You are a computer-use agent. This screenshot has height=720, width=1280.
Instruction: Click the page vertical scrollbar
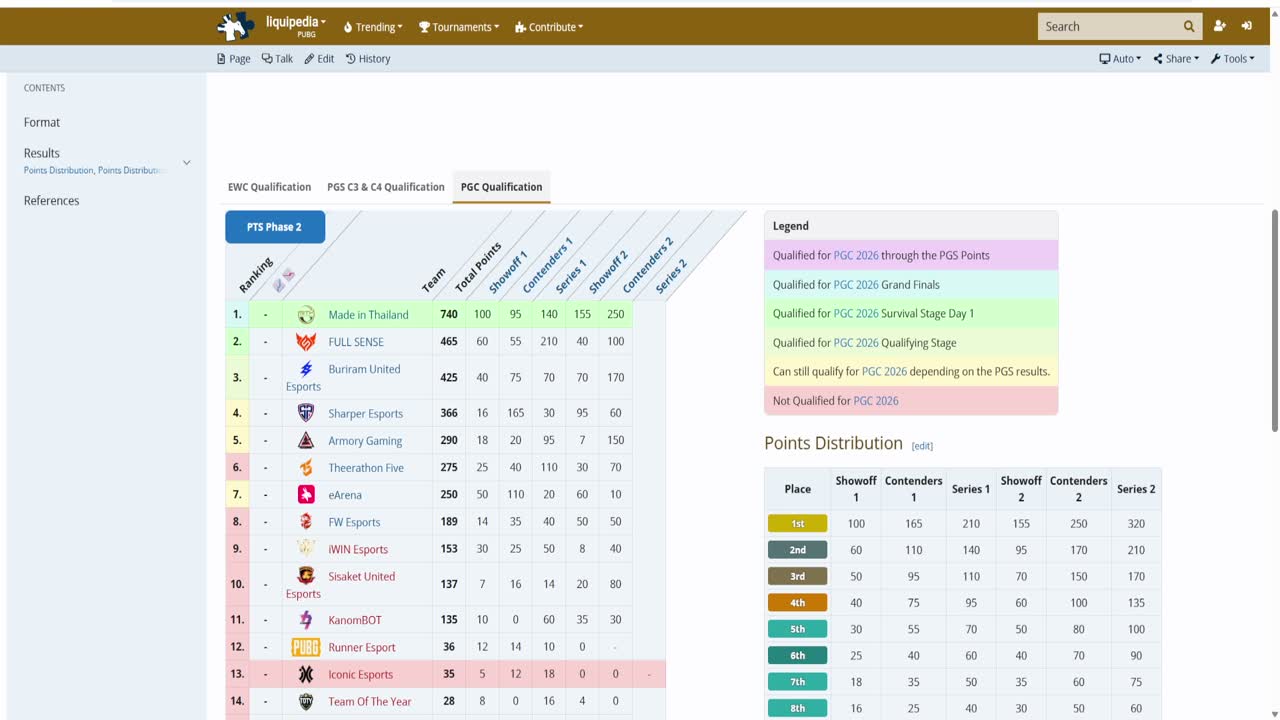1274,320
